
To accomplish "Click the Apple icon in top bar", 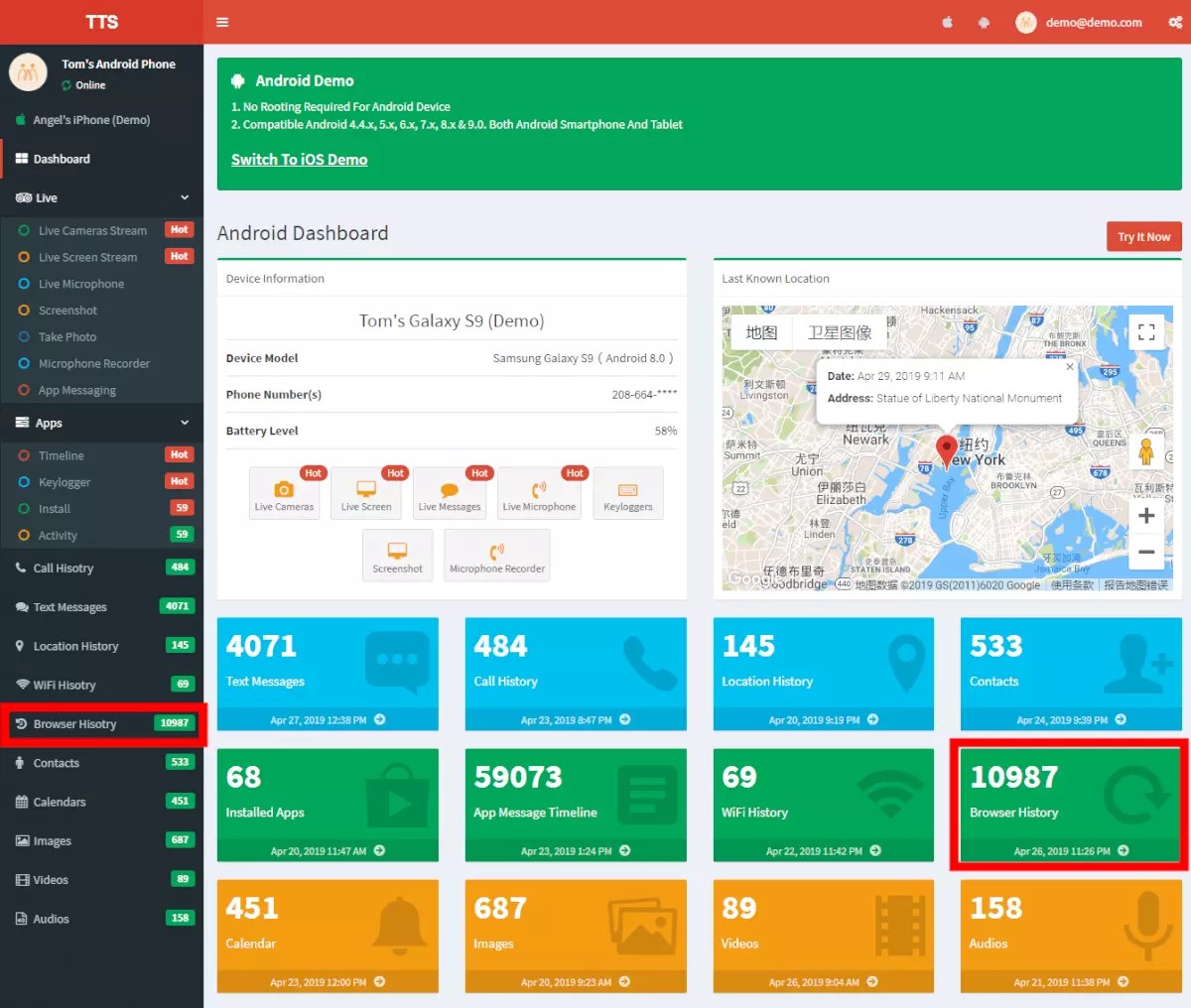I will coord(947,22).
